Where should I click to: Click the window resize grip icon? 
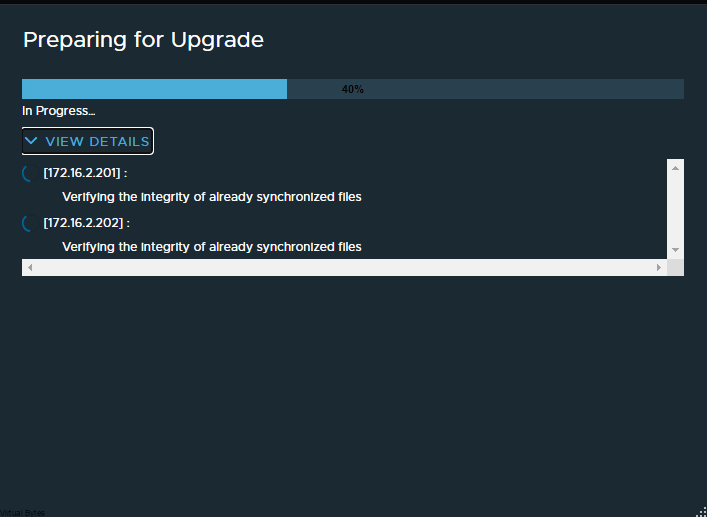(701, 512)
